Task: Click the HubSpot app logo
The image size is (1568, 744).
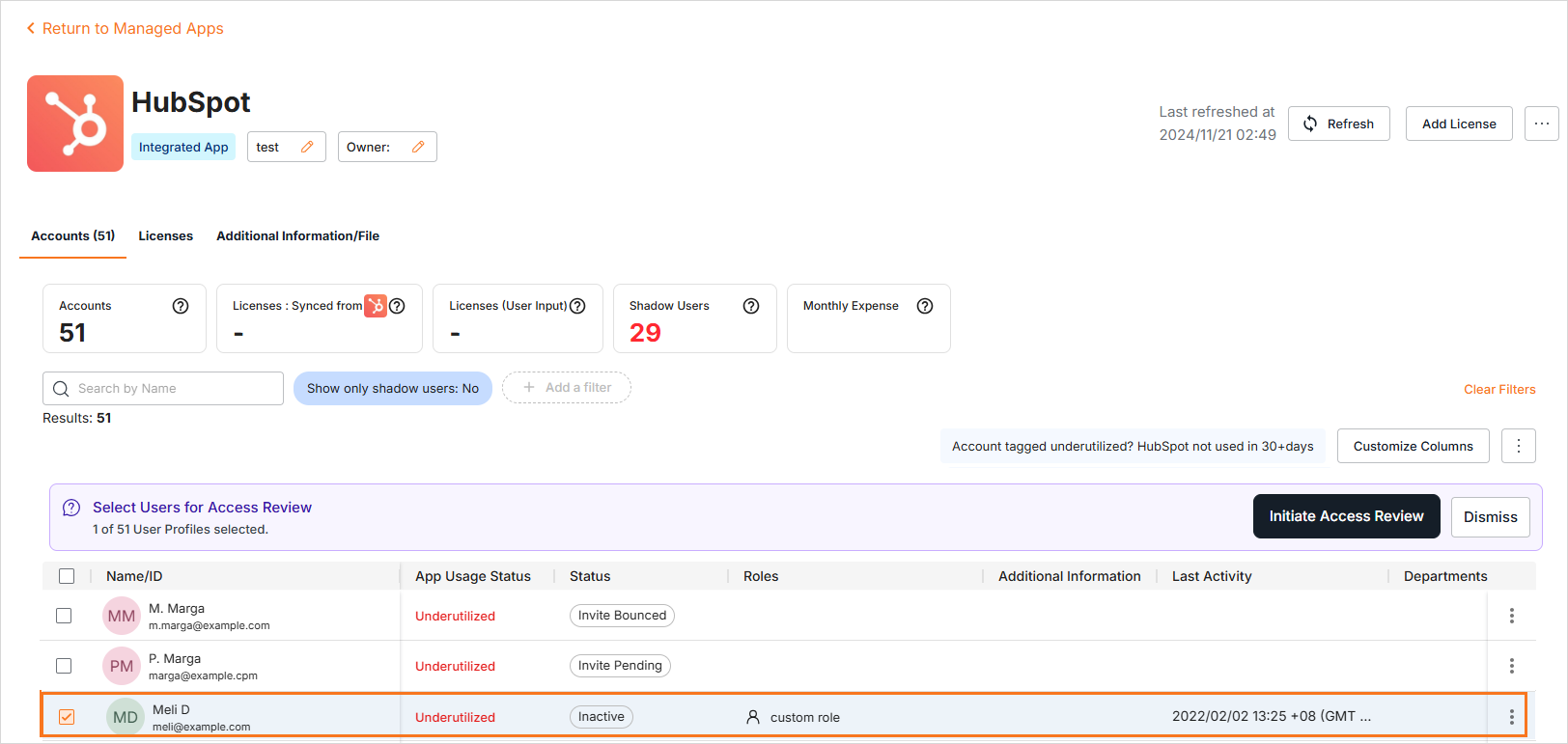Action: (x=75, y=124)
